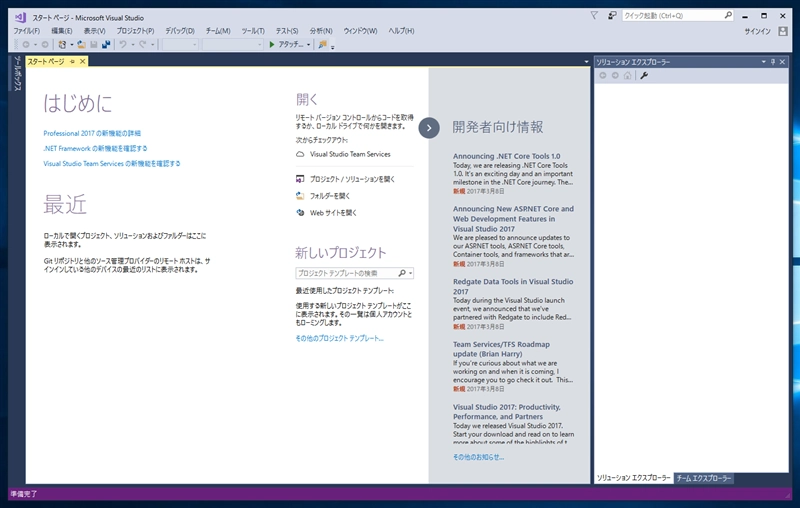This screenshot has width=800, height=508.
Task: Toggle Auto Hide pin on Solution Explorer panel
Action: tap(773, 62)
